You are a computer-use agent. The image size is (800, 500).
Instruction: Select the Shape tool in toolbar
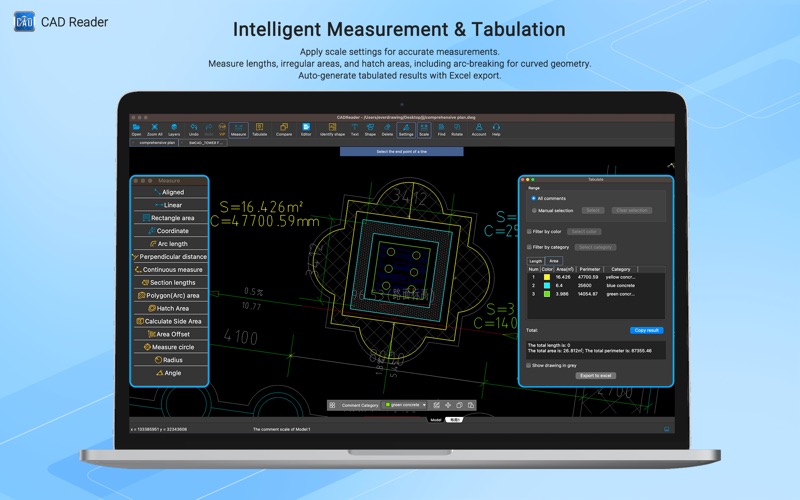point(370,130)
